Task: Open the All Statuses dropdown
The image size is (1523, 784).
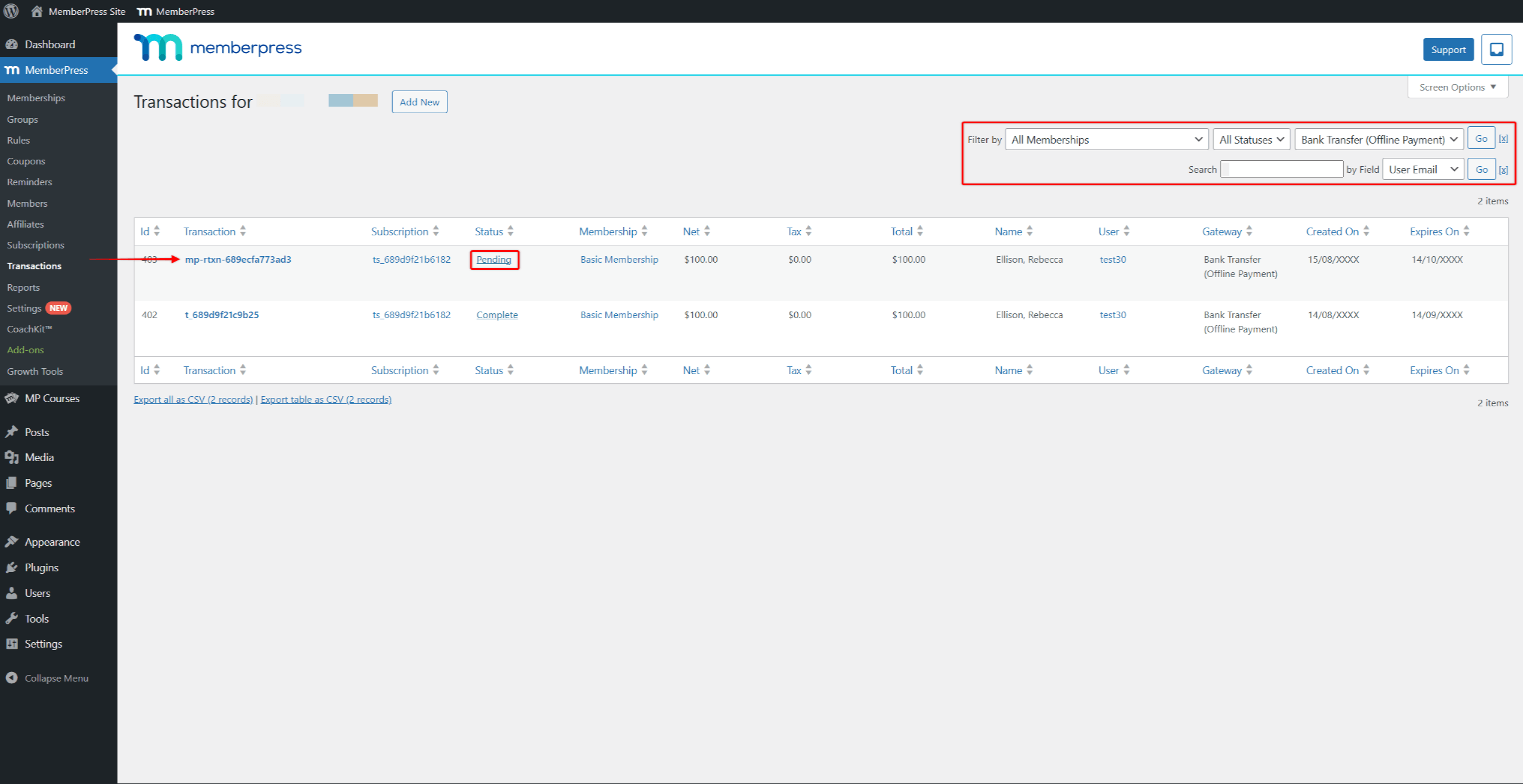Action: [1251, 140]
